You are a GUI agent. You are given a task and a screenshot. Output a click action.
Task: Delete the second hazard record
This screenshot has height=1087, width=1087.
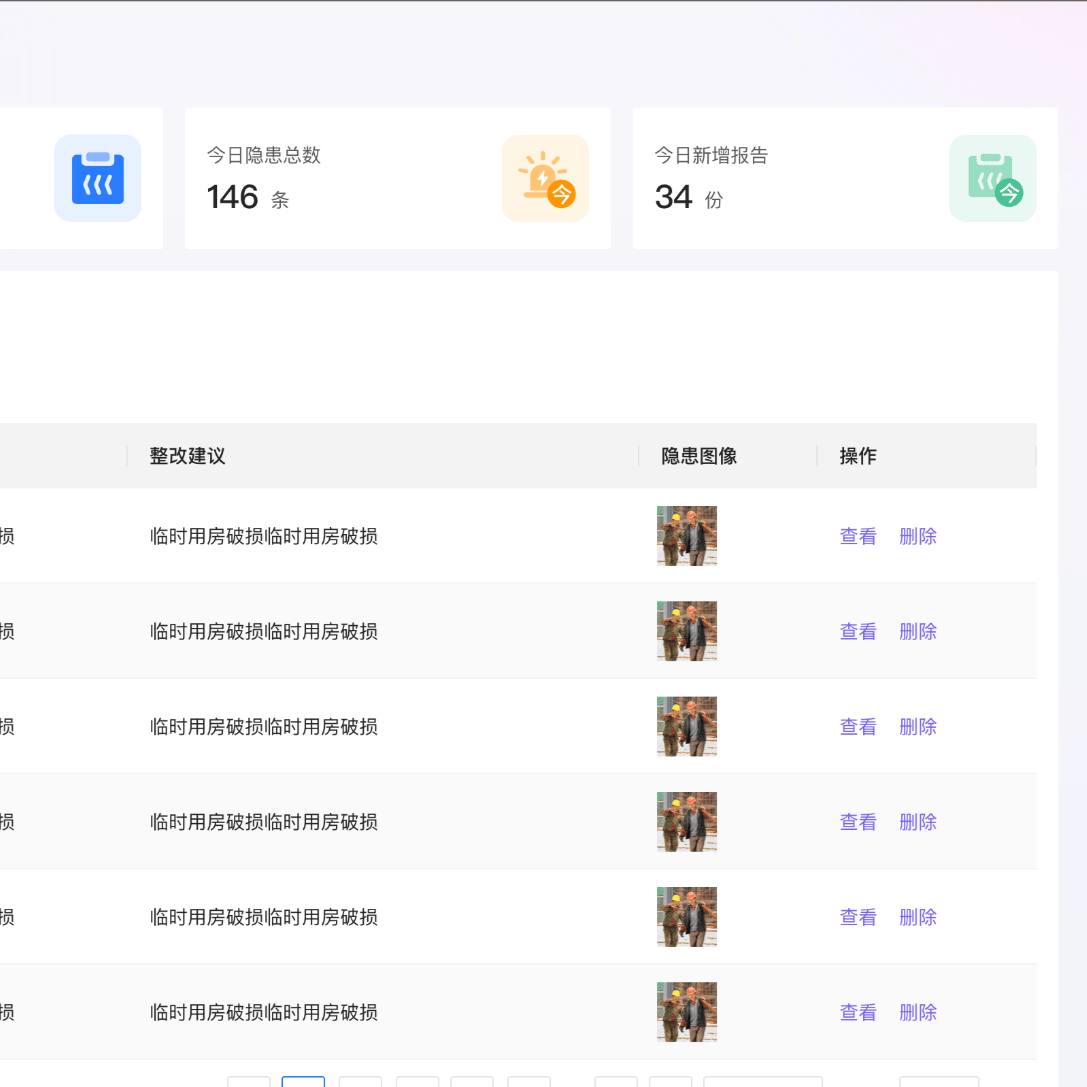pos(917,631)
